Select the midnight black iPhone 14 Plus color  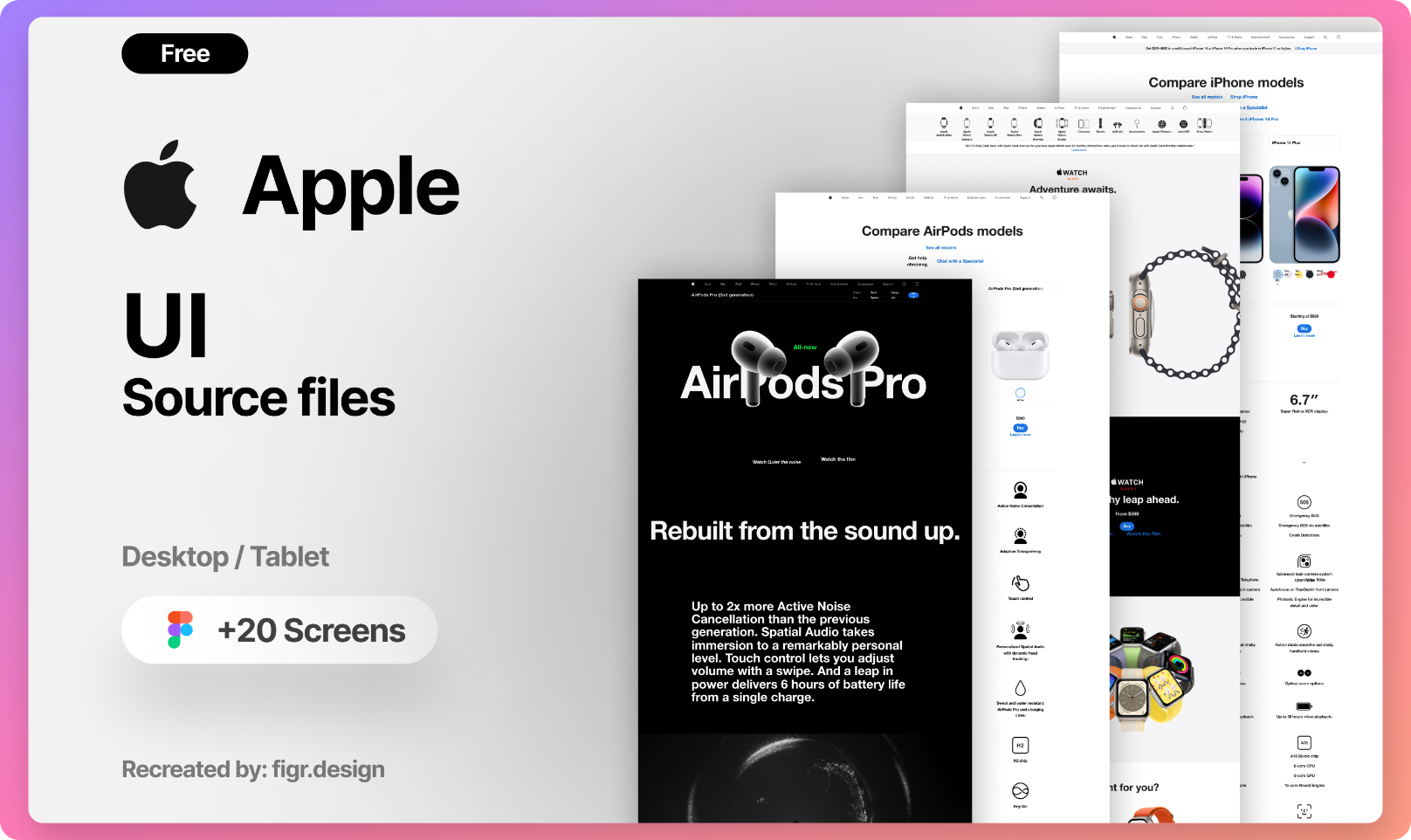(1310, 274)
